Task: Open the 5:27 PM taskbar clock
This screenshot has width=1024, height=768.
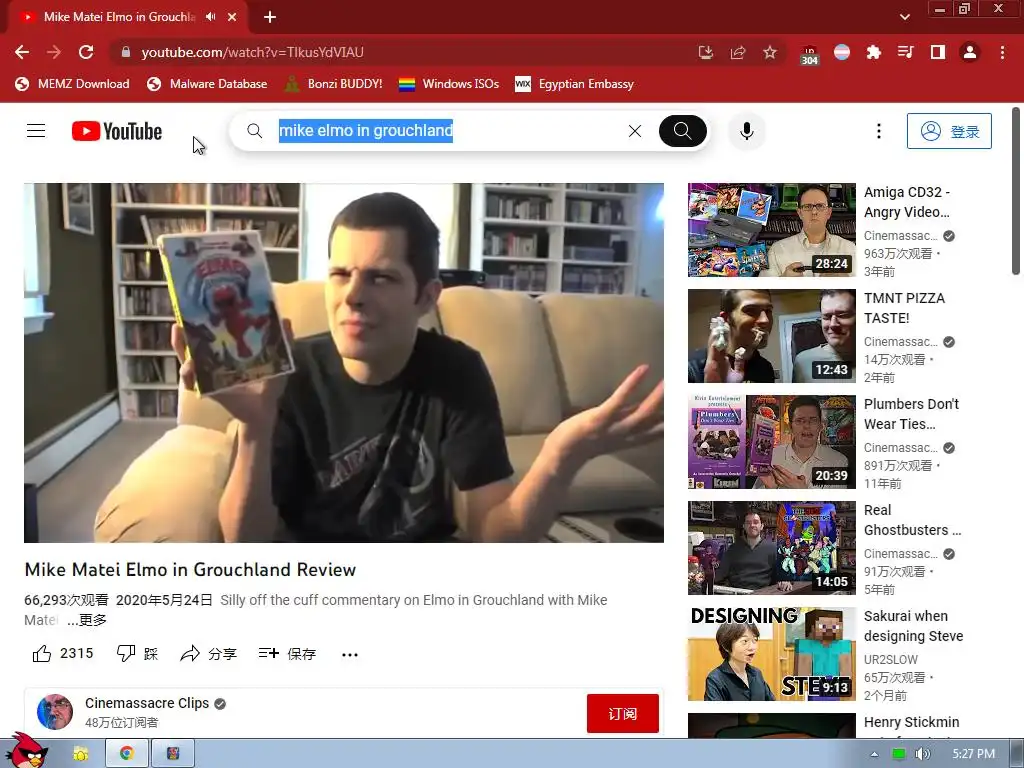Action: [973, 754]
